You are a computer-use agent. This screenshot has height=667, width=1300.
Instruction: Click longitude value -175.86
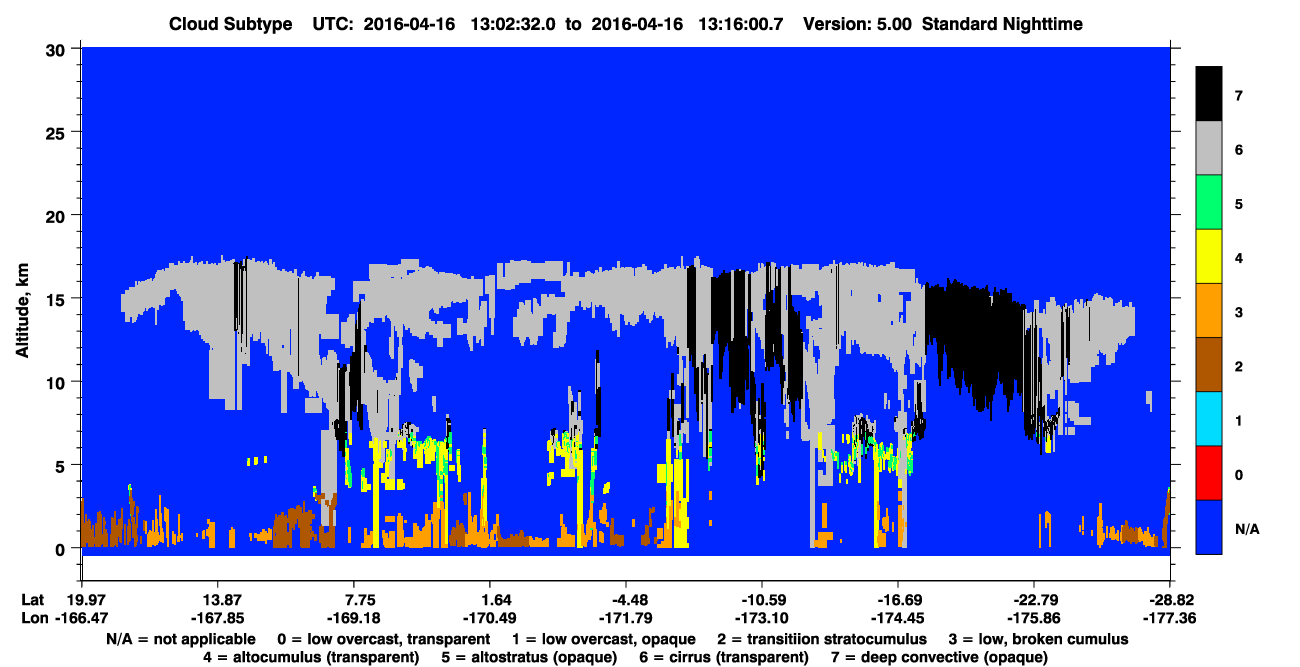[x=1034, y=618]
